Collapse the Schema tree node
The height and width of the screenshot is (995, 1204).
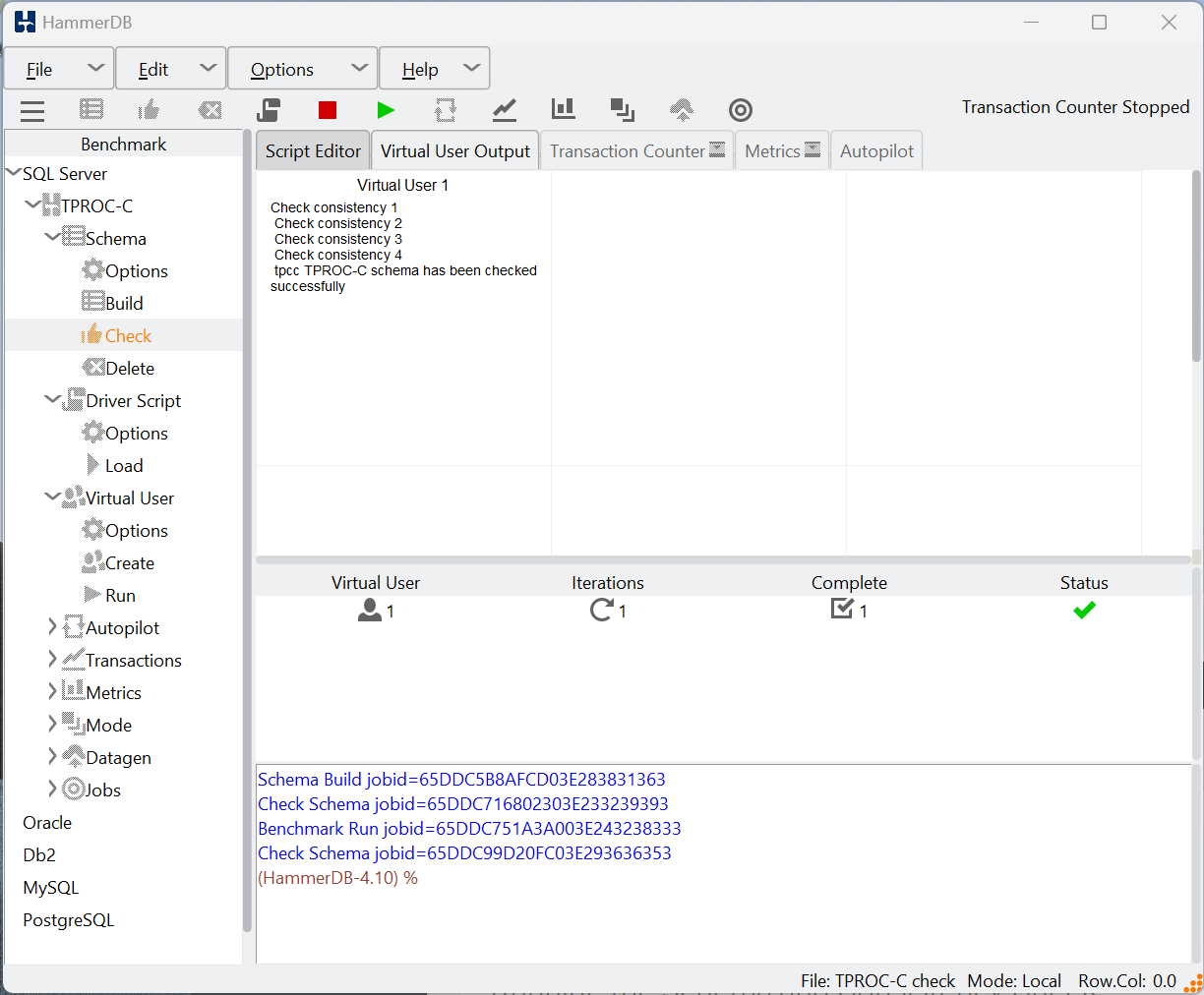pyautogui.click(x=52, y=237)
